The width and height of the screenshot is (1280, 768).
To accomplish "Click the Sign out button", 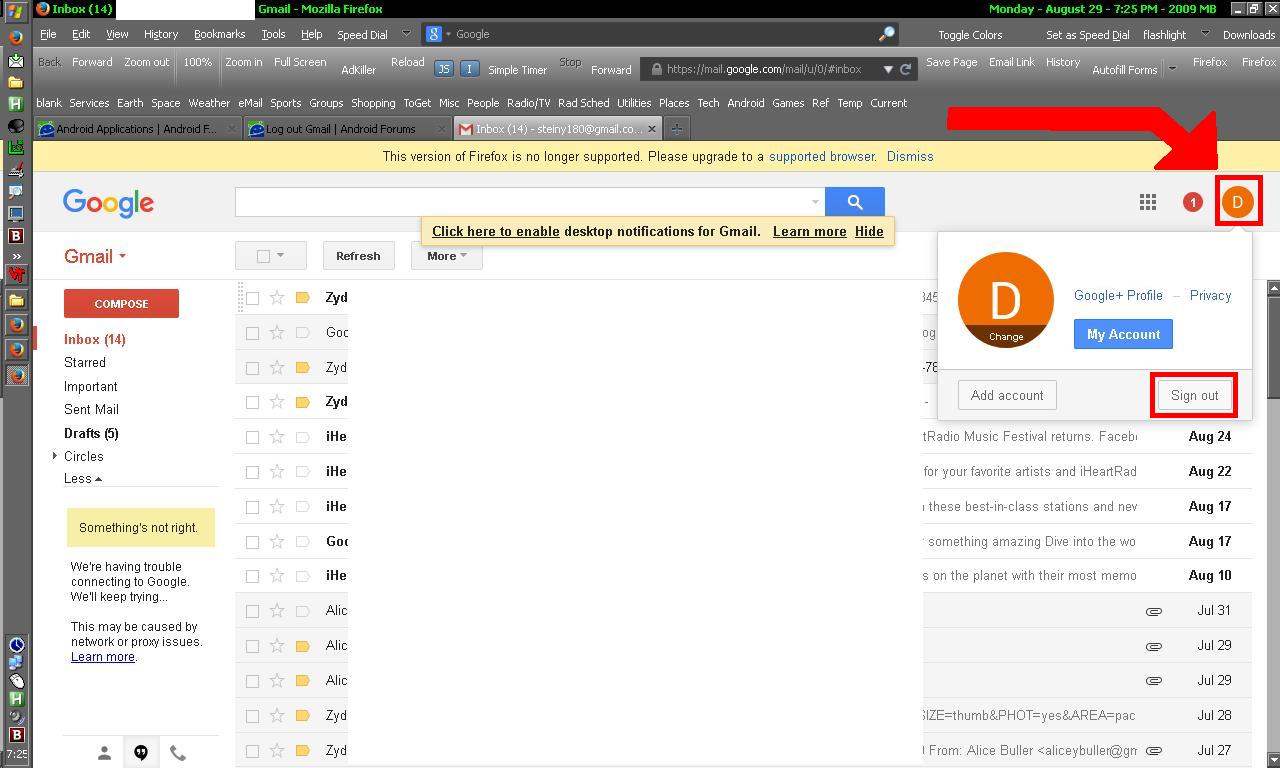I will click(1194, 395).
